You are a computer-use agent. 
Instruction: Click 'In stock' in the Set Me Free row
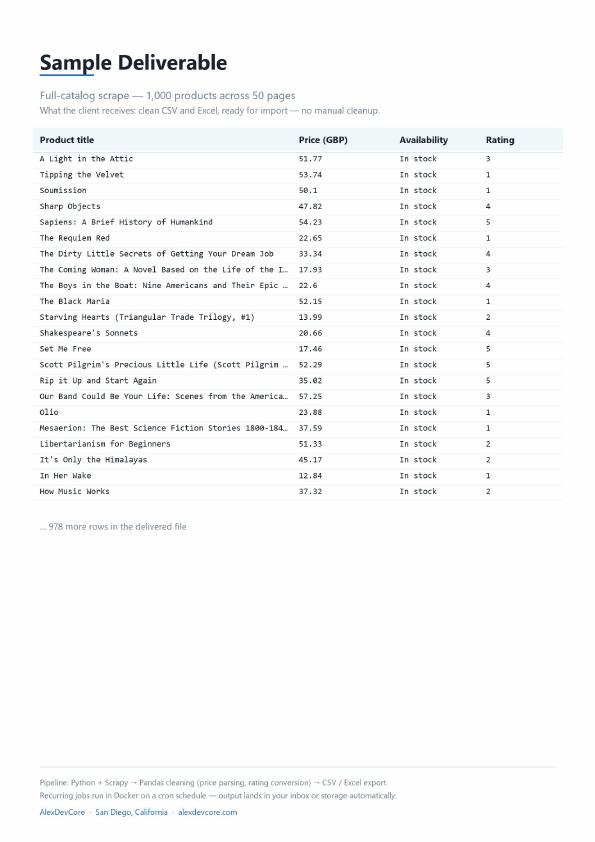point(418,349)
